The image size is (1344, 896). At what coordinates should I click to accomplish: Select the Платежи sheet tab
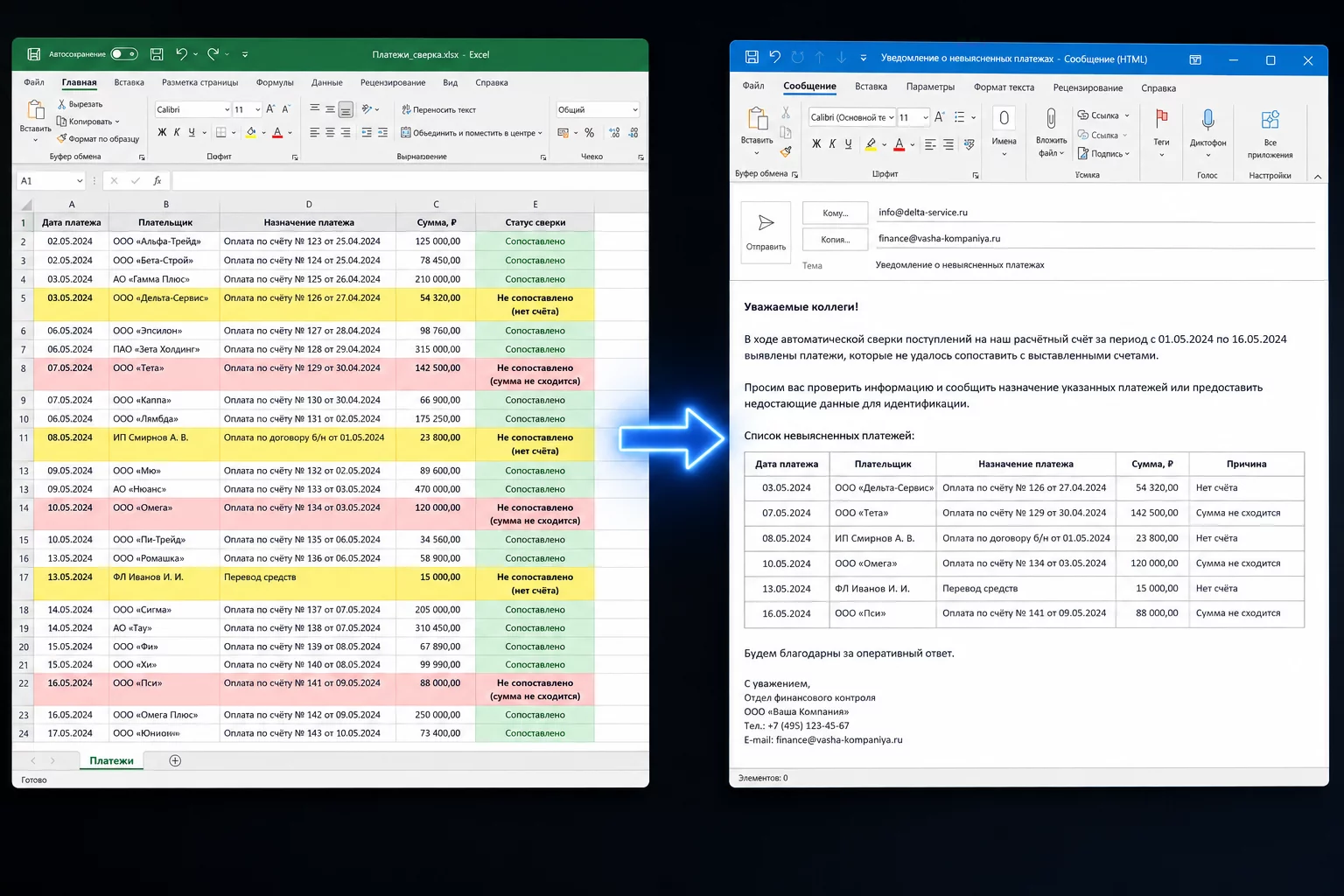coord(111,760)
